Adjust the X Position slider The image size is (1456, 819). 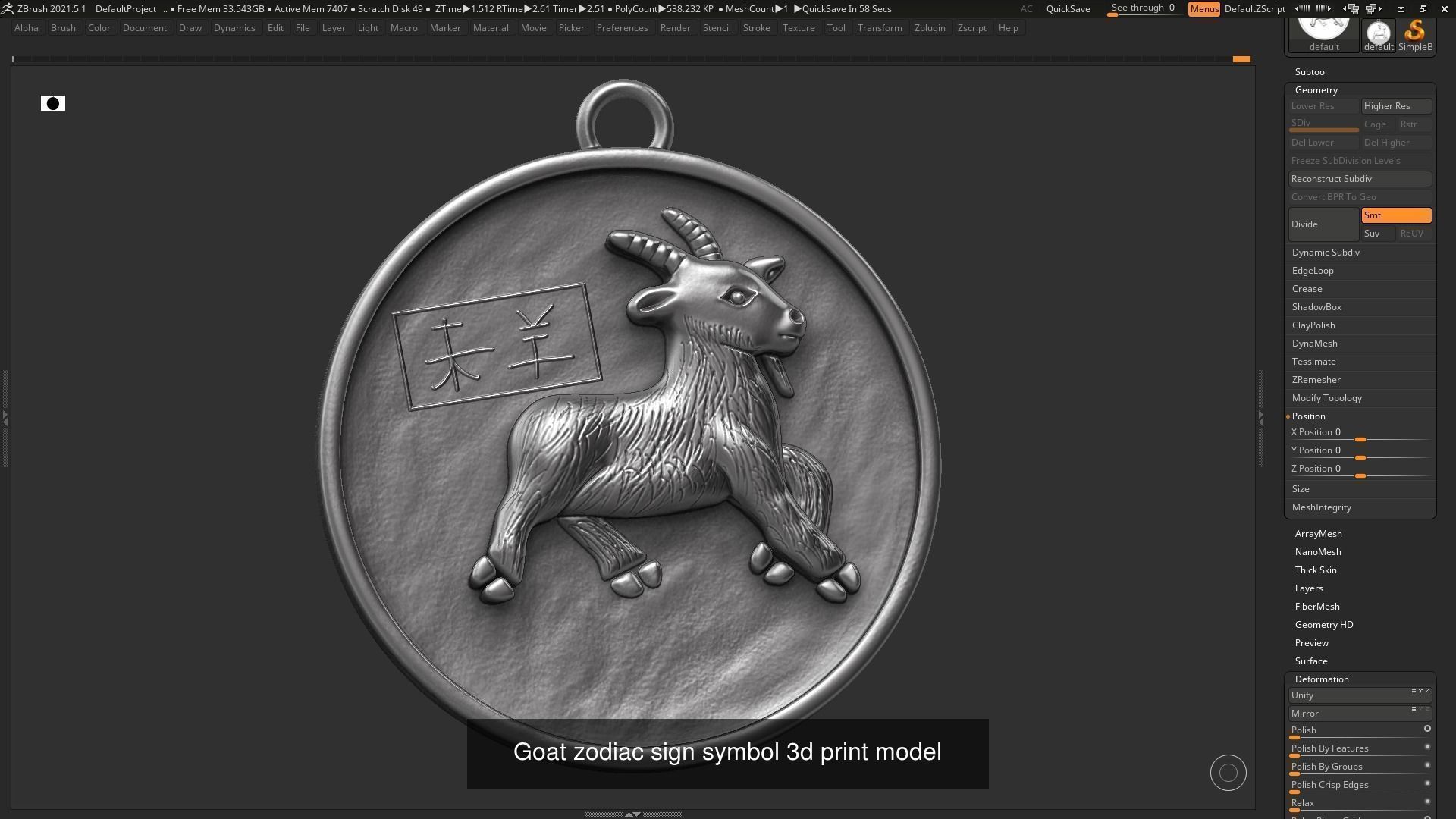1360,433
